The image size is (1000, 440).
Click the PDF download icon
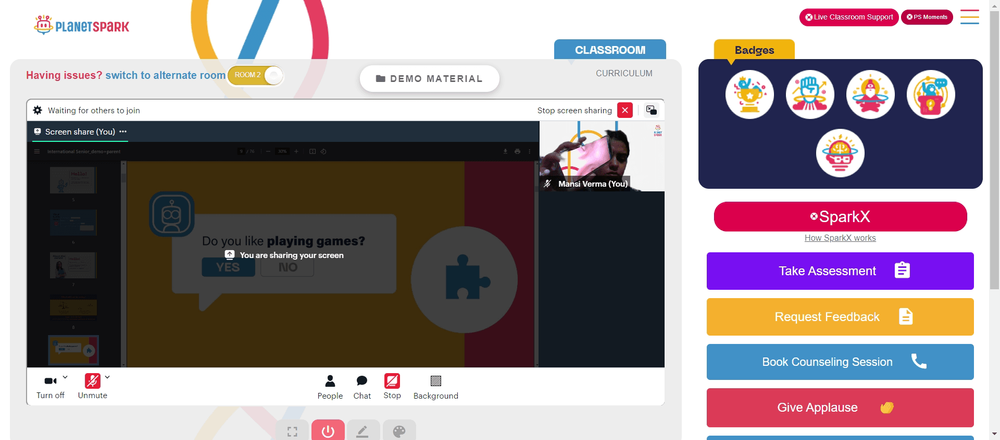[506, 152]
